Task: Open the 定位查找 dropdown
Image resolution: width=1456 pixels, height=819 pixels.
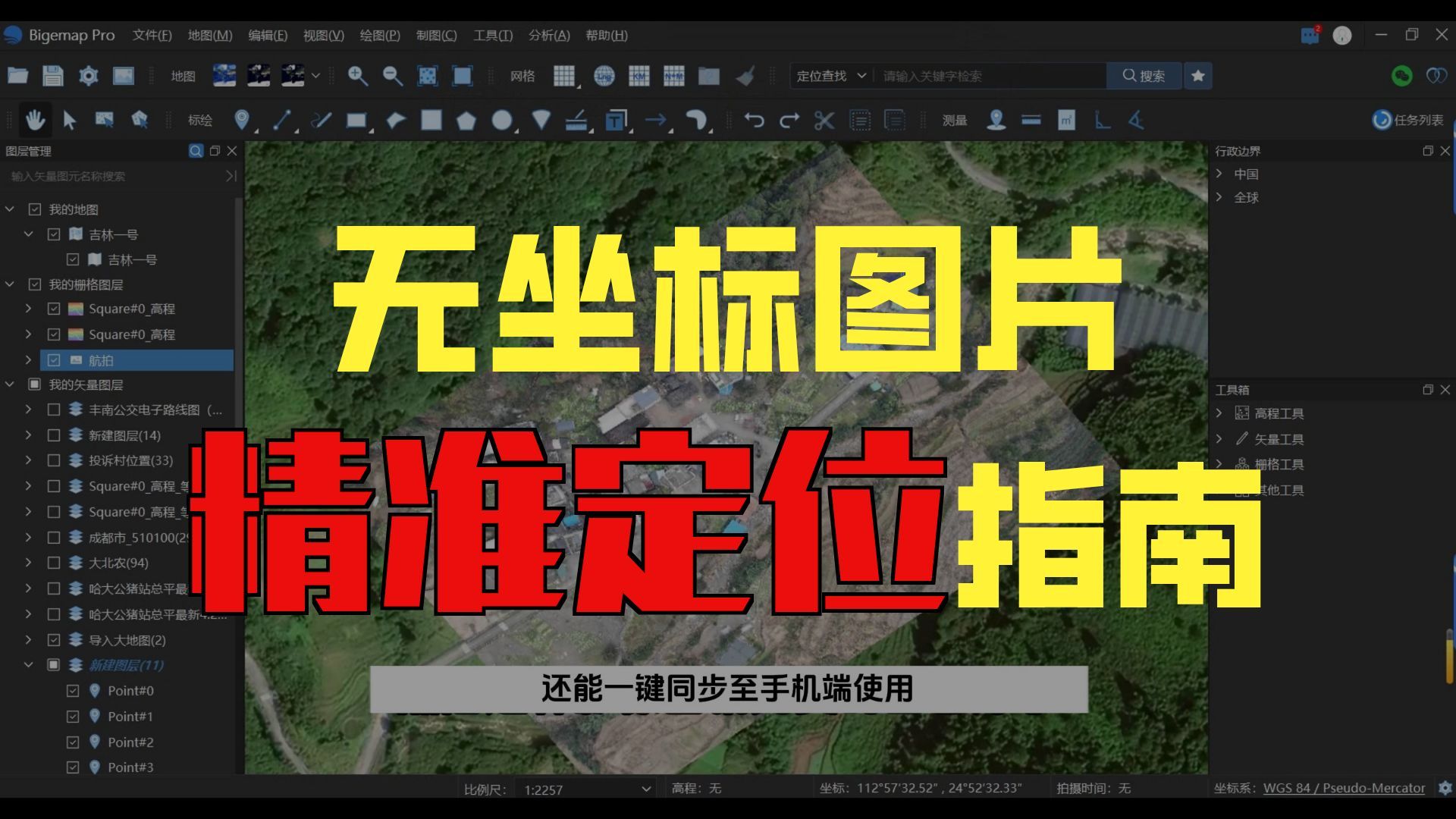Action: [x=831, y=76]
